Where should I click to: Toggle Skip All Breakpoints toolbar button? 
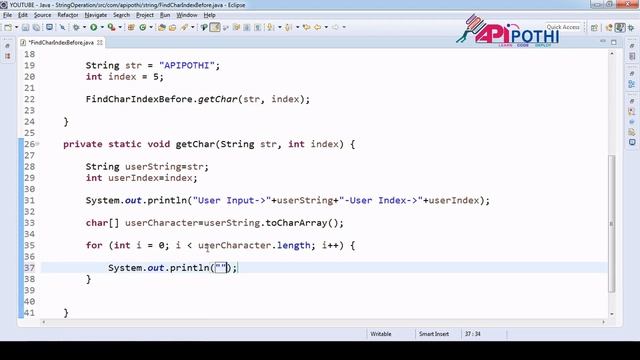pos(62,27)
